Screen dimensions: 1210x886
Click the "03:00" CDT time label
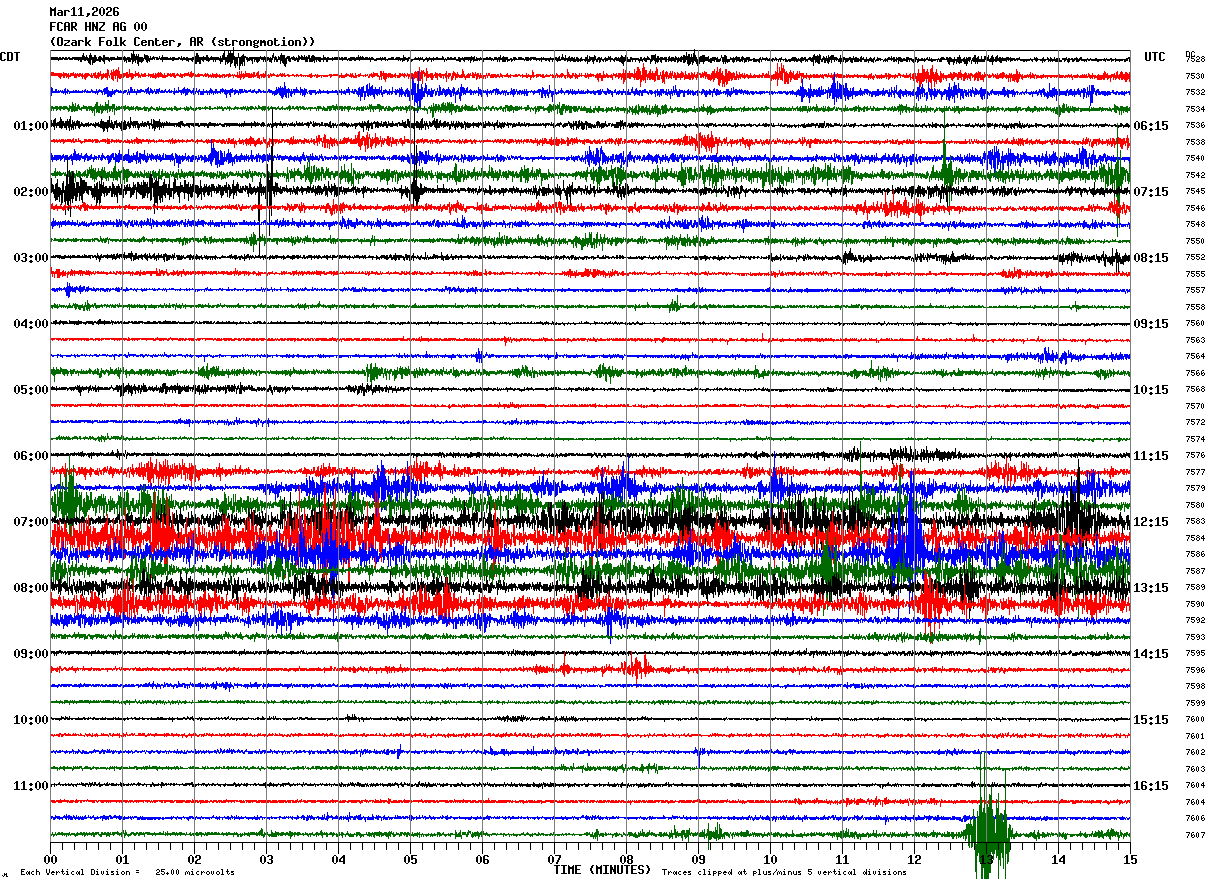point(31,258)
